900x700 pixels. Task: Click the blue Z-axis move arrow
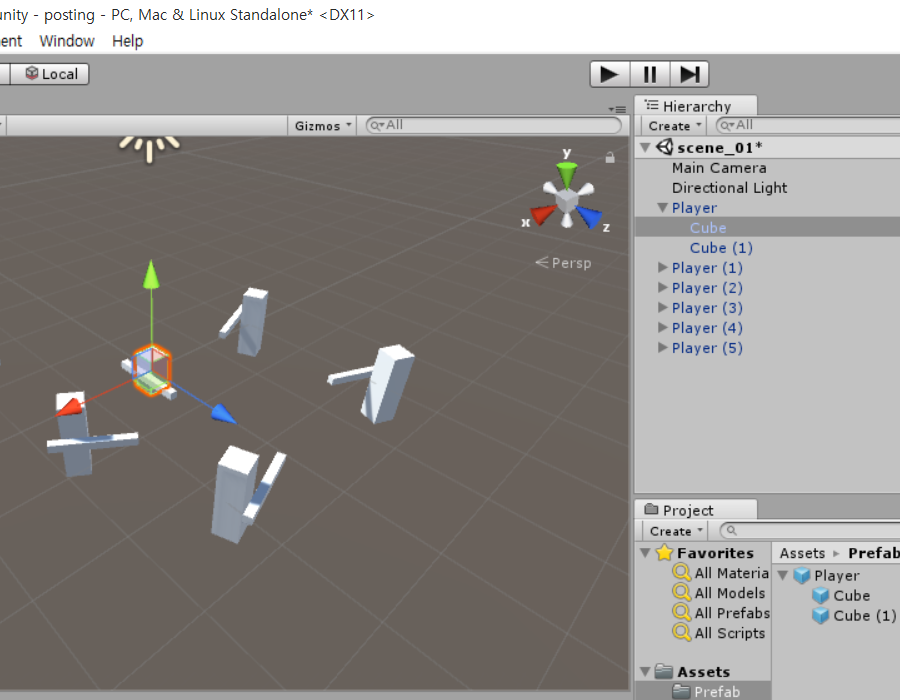click(x=223, y=414)
